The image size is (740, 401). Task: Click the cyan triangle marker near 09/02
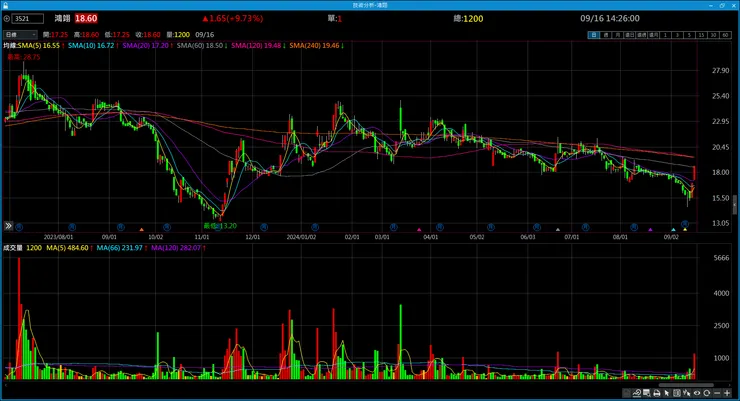tap(673, 230)
